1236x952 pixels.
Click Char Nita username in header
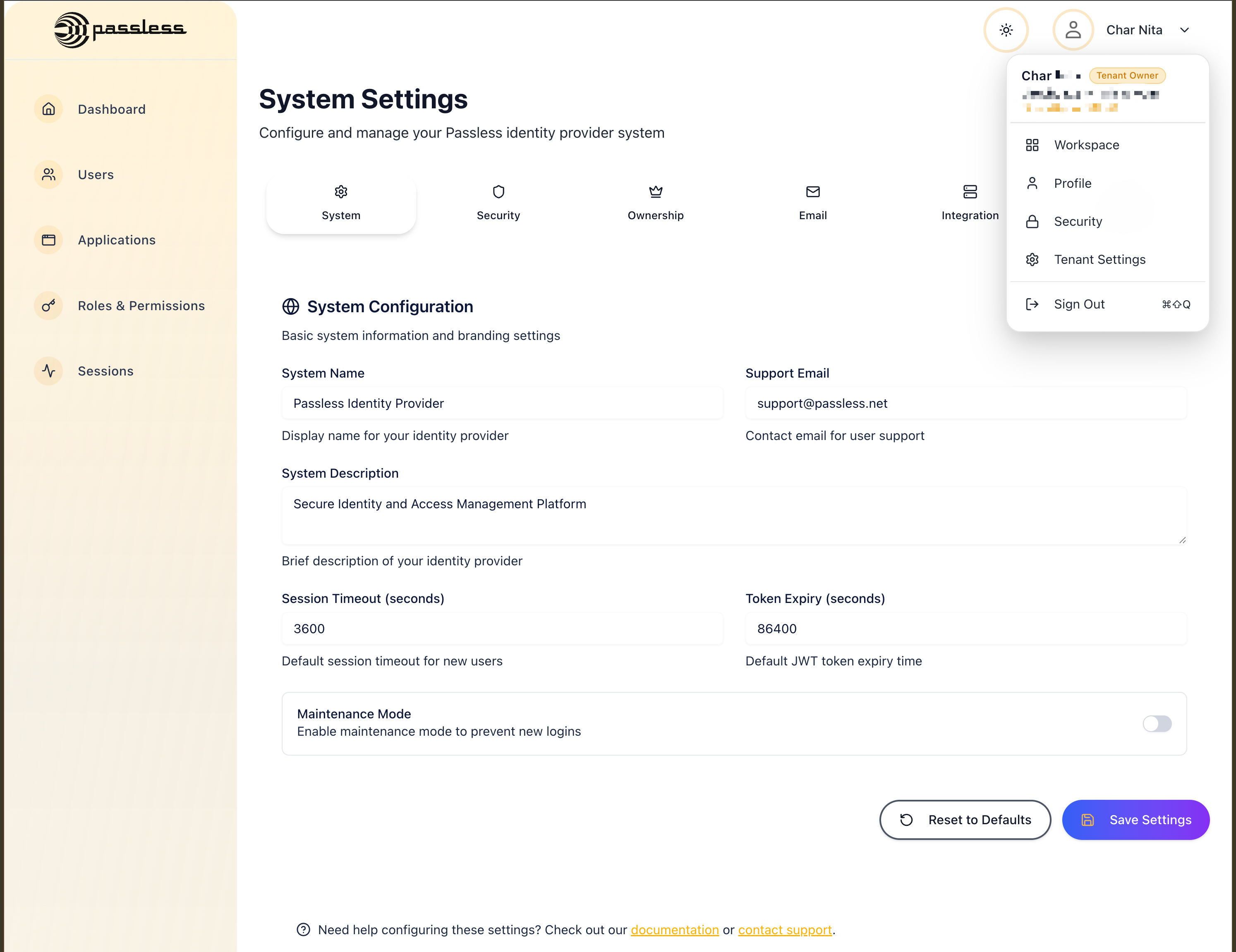(x=1134, y=30)
